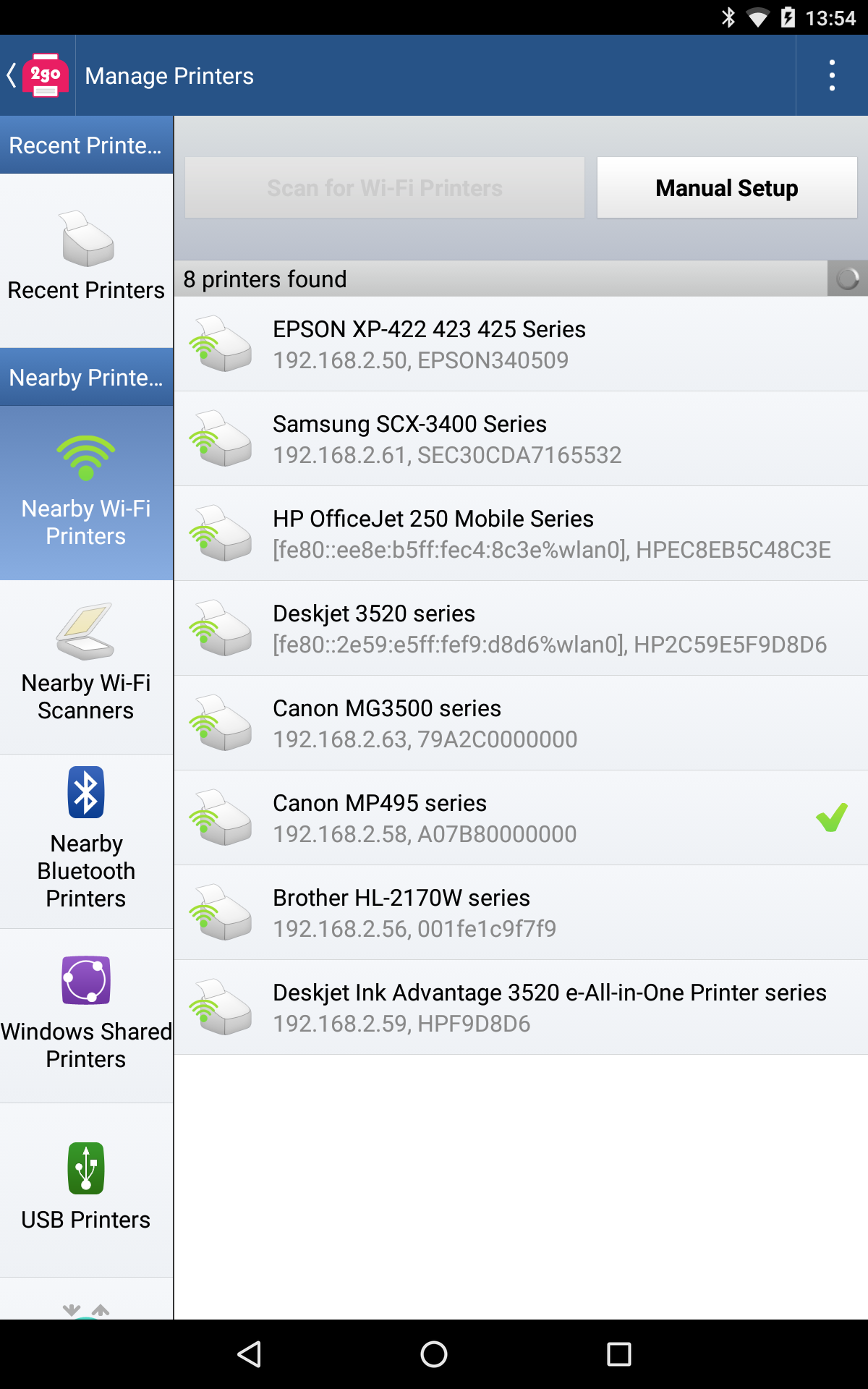Click Scan for Wi-Fi Printers button

[385, 187]
